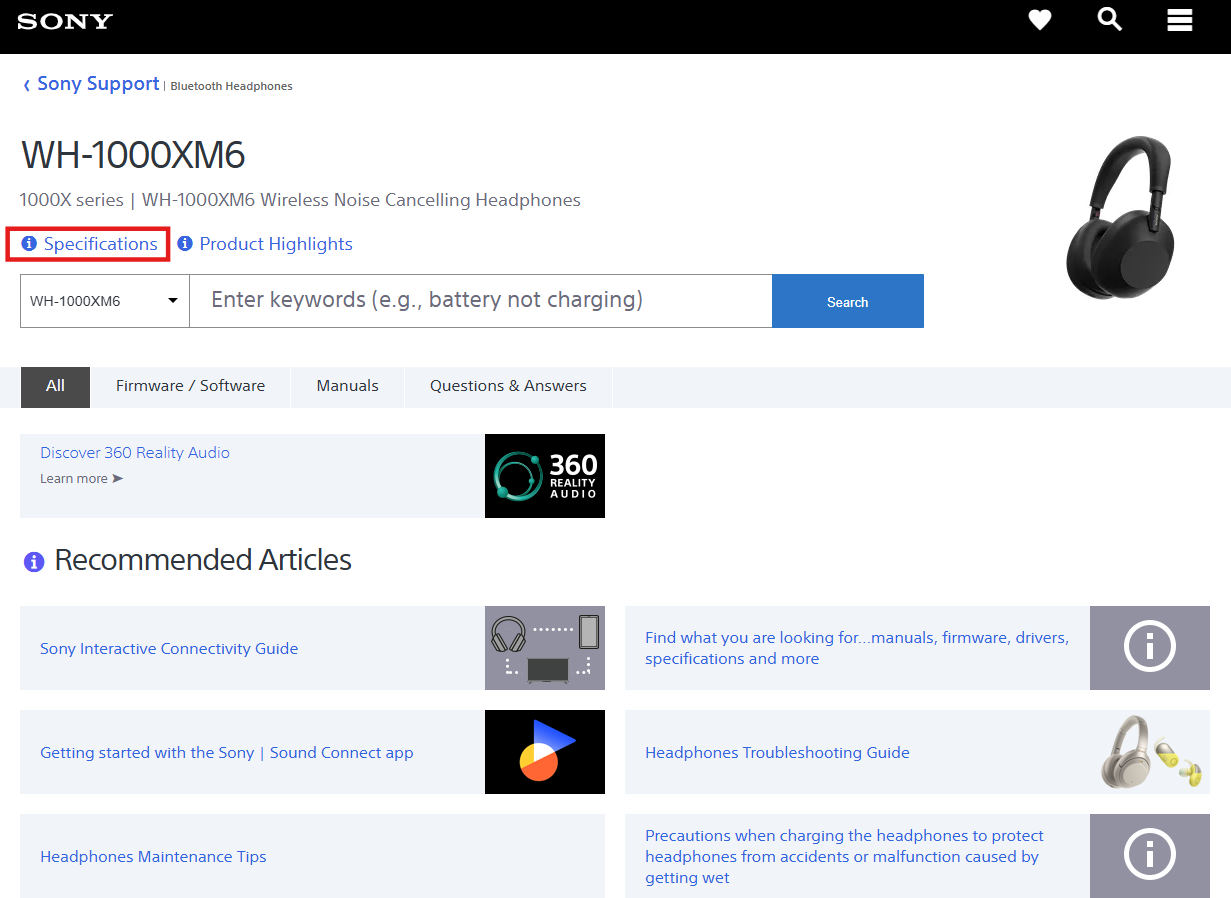Click the Bluetooth Headphones breadcrumb text
1231x898 pixels.
click(x=231, y=87)
